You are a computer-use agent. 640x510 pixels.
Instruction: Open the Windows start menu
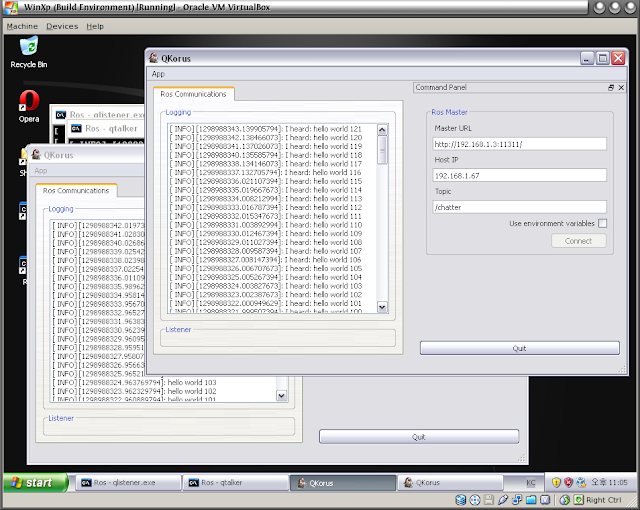(x=36, y=483)
